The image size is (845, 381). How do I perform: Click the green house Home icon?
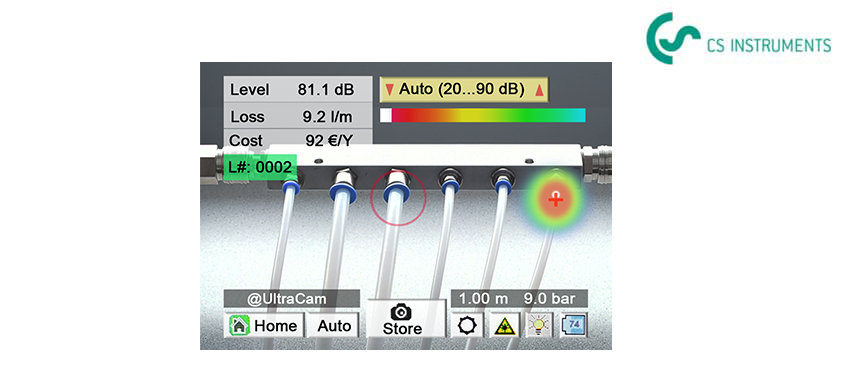coord(239,325)
